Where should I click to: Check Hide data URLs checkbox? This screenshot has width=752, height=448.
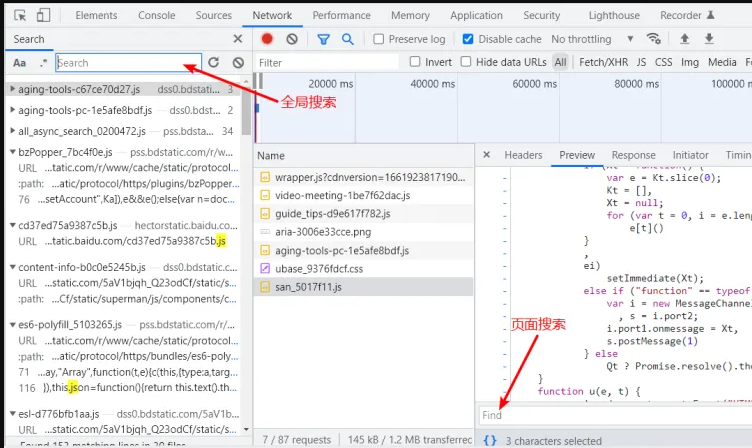point(466,61)
